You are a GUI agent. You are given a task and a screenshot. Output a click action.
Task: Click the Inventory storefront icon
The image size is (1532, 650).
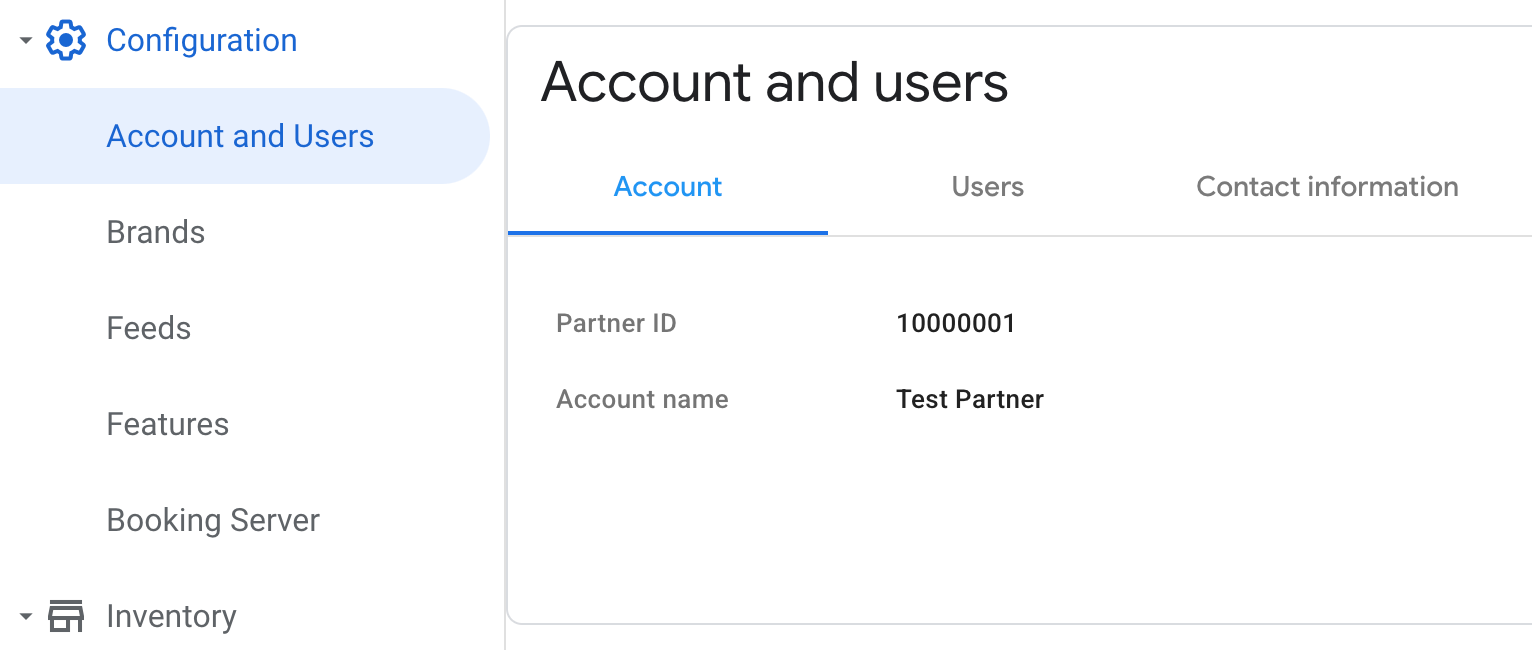67,616
